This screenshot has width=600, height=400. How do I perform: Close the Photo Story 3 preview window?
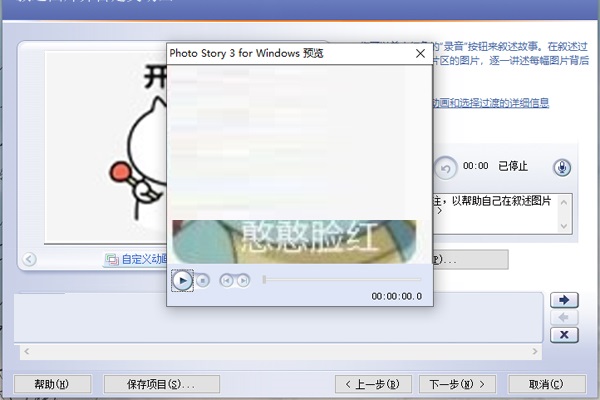pyautogui.click(x=420, y=54)
